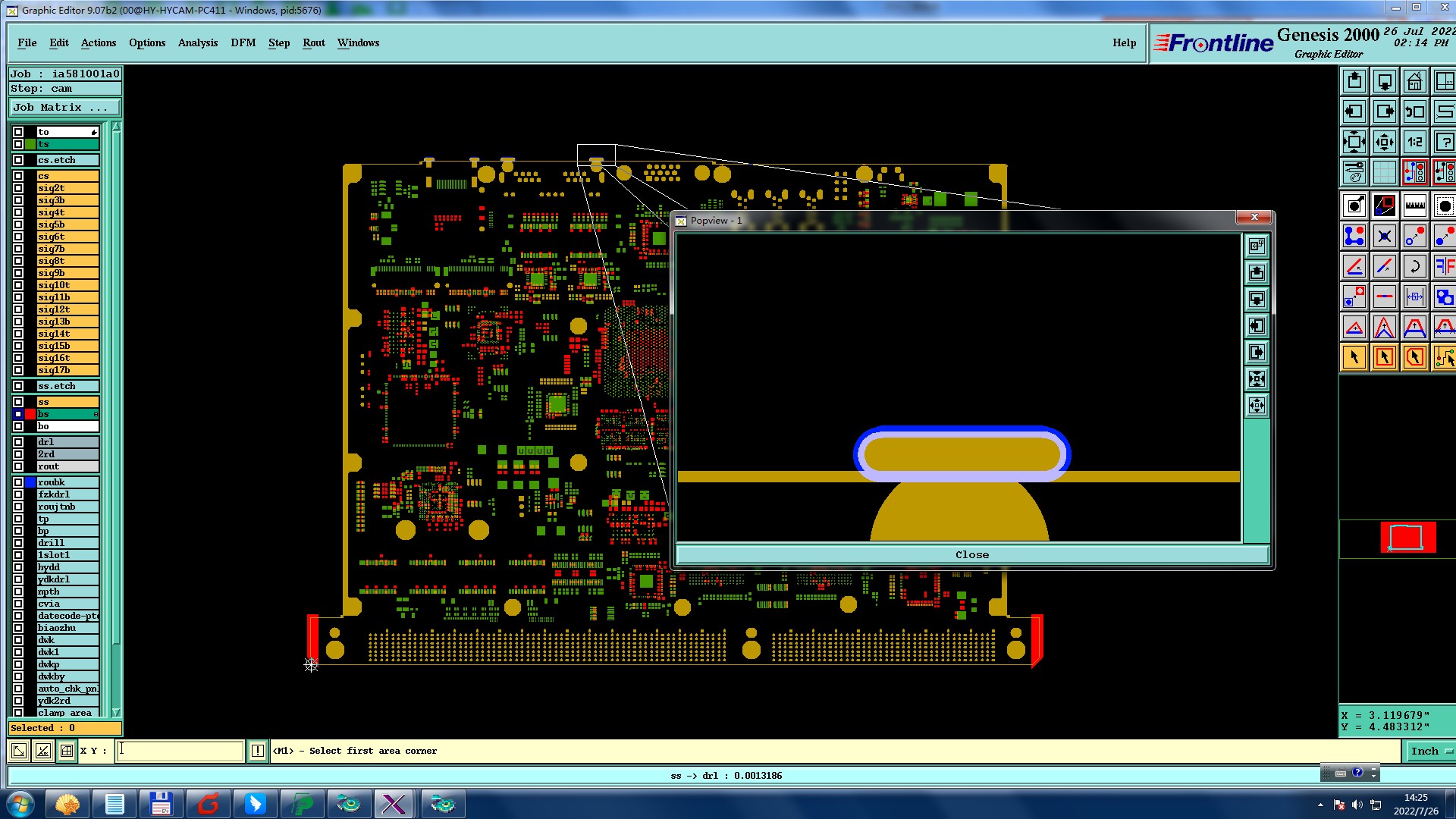Select the plain arrow selection tool

coord(1354,357)
